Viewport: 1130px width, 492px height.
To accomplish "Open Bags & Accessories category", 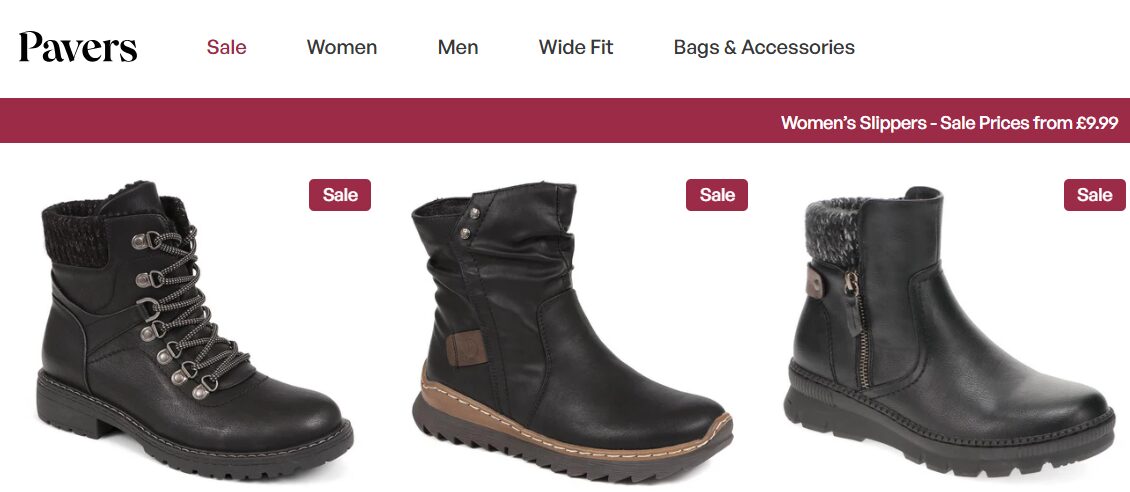I will (x=764, y=48).
